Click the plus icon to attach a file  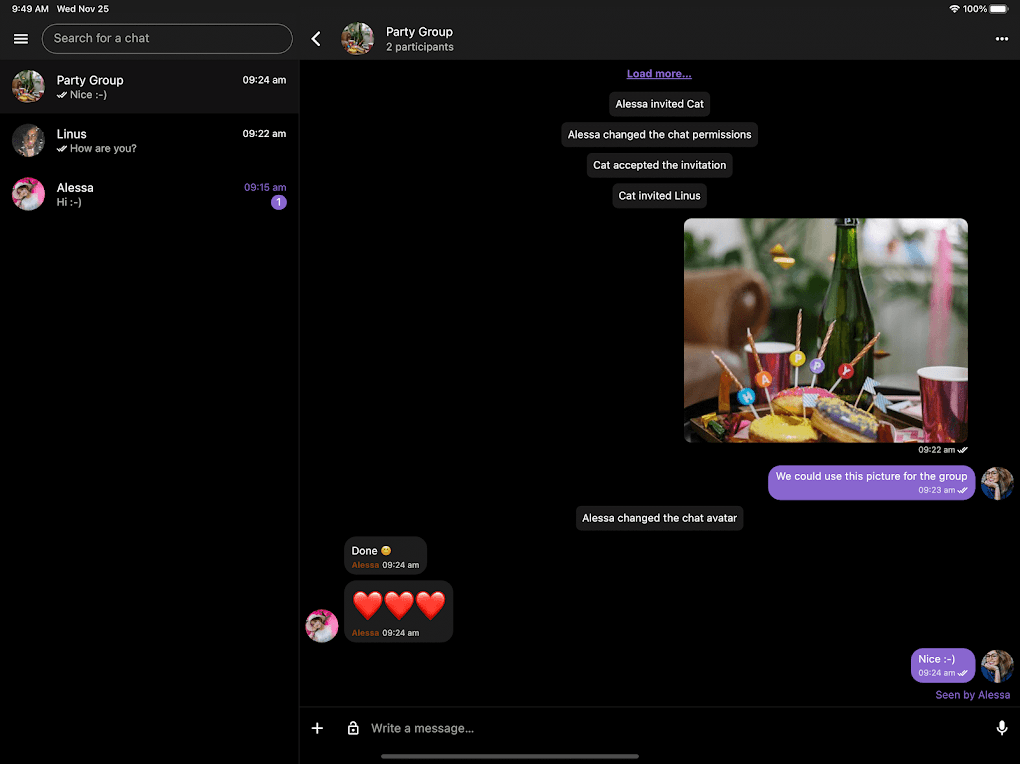(x=317, y=728)
